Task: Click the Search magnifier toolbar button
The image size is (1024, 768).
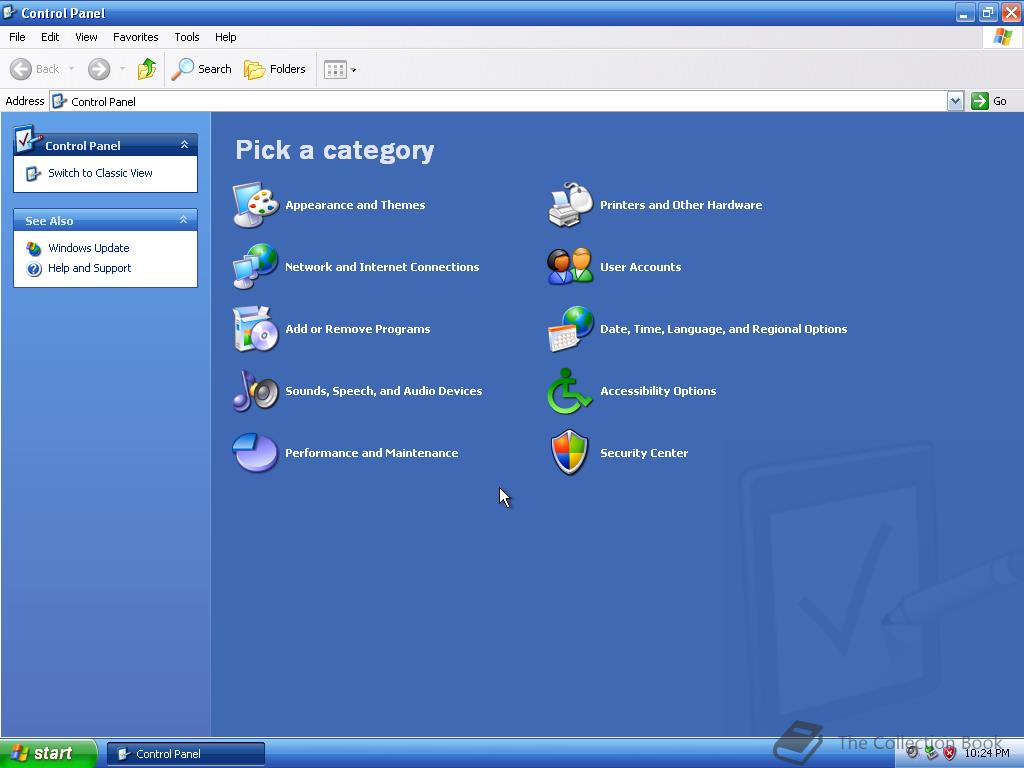Action: [201, 69]
